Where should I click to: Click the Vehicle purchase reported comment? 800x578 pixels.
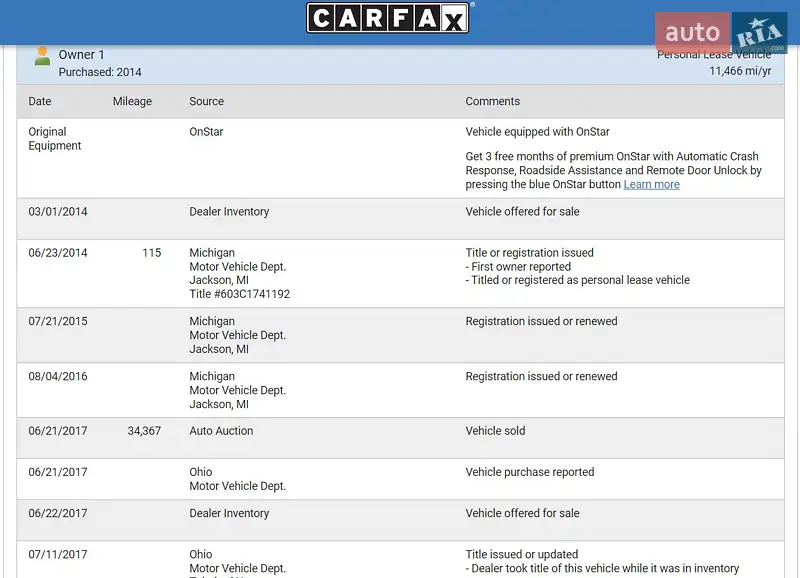pyautogui.click(x=529, y=473)
